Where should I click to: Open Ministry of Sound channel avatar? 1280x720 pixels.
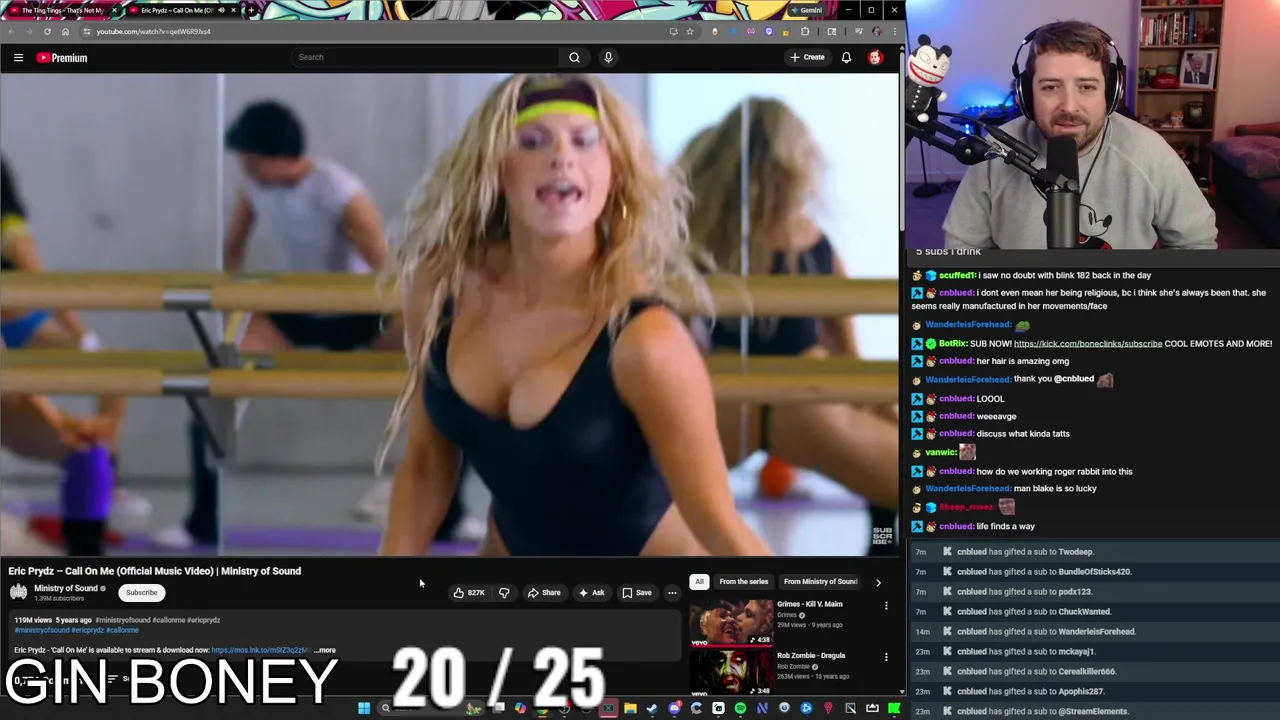tap(18, 592)
